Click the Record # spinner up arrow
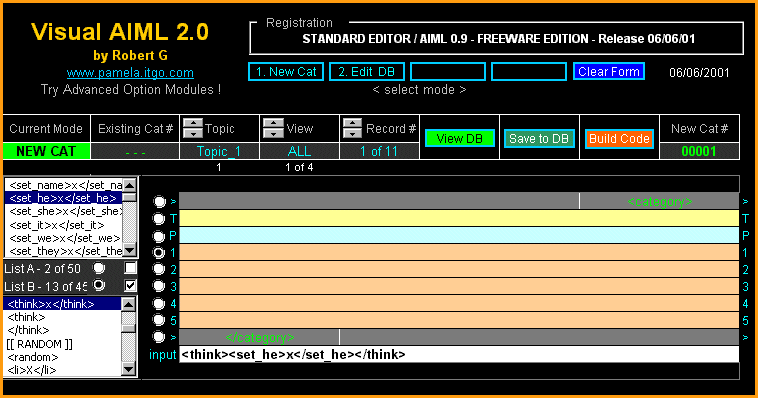This screenshot has width=758, height=398. click(x=352, y=123)
